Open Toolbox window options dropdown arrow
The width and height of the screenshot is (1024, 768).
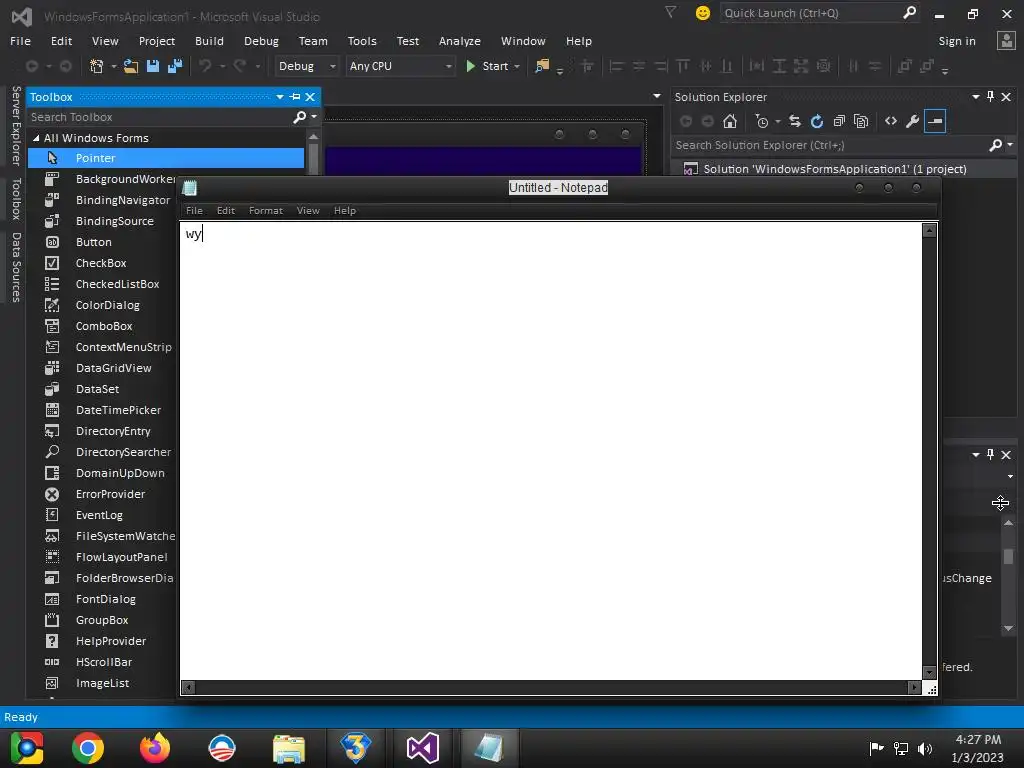click(x=280, y=97)
